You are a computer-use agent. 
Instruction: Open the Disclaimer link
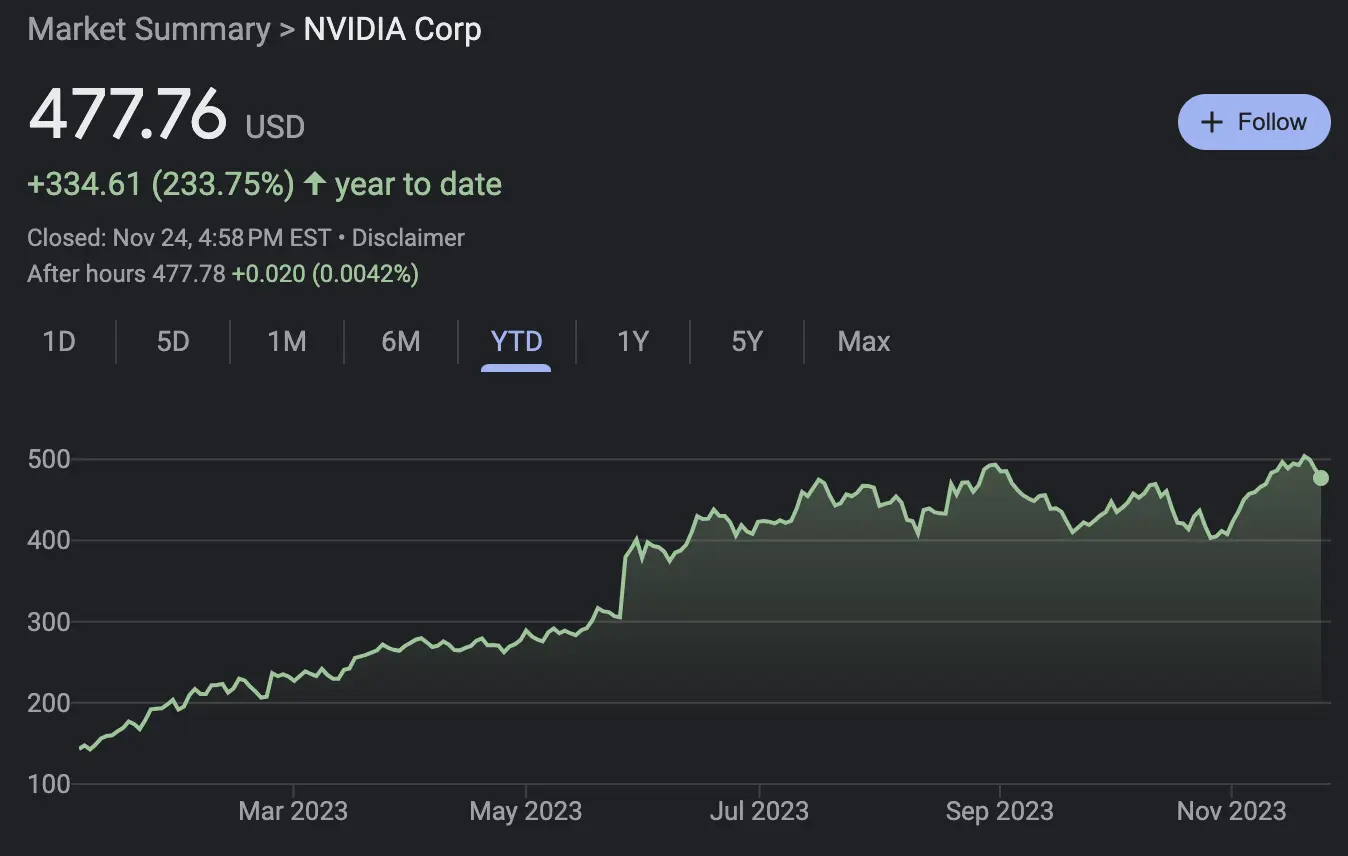408,238
